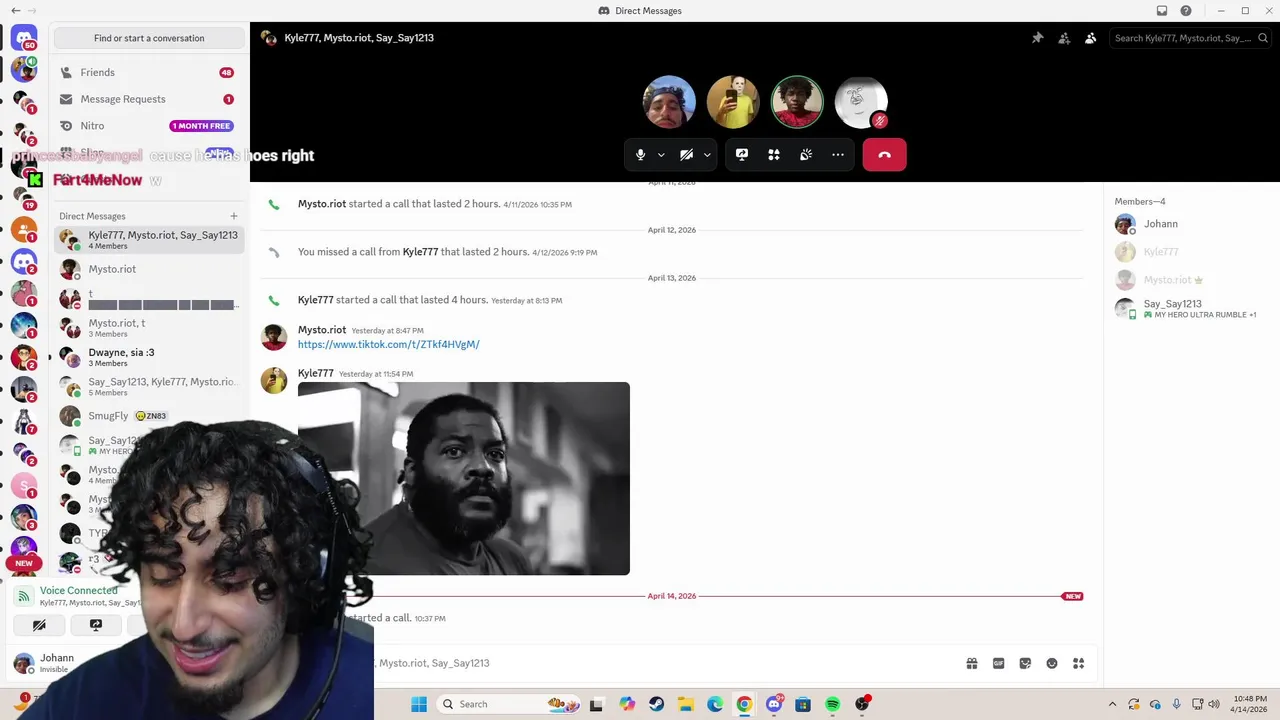Click Kyle777 username on image message
This screenshot has width=1280, height=720.
point(316,373)
